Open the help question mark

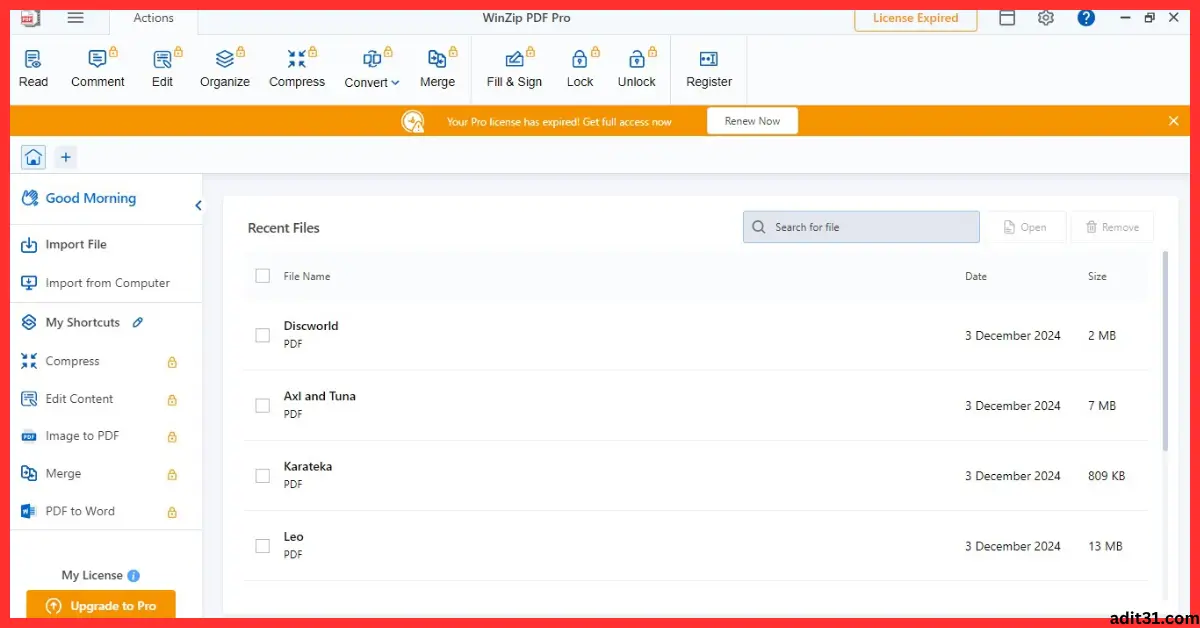(1086, 18)
